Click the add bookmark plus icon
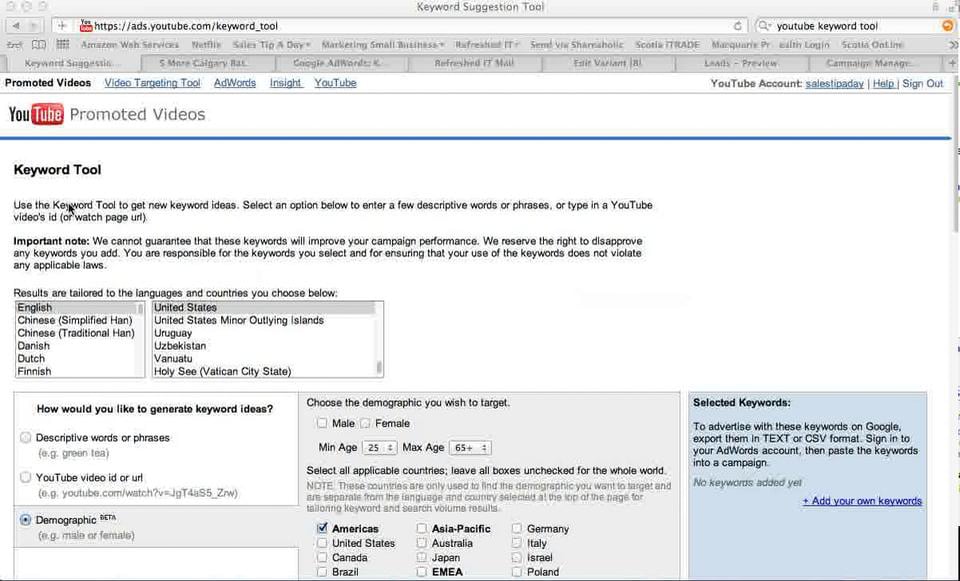The height and width of the screenshot is (581, 960). 62,26
